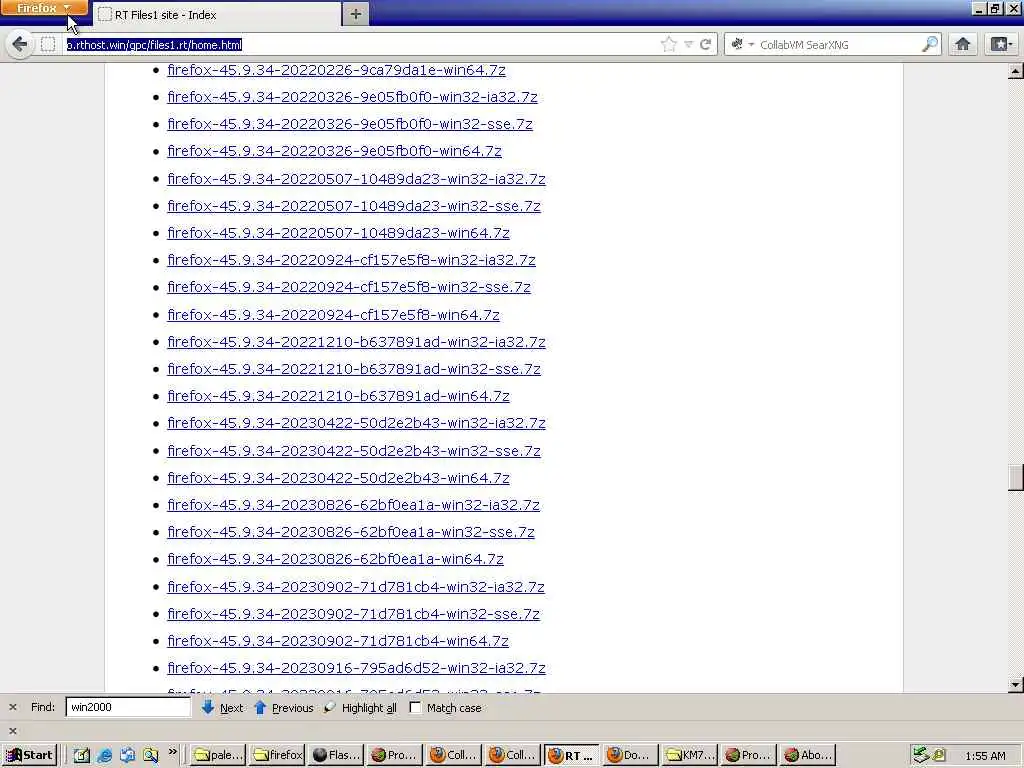Viewport: 1024px width, 768px height.
Task: Switch to firefox folder taskbar button
Action: (278, 755)
